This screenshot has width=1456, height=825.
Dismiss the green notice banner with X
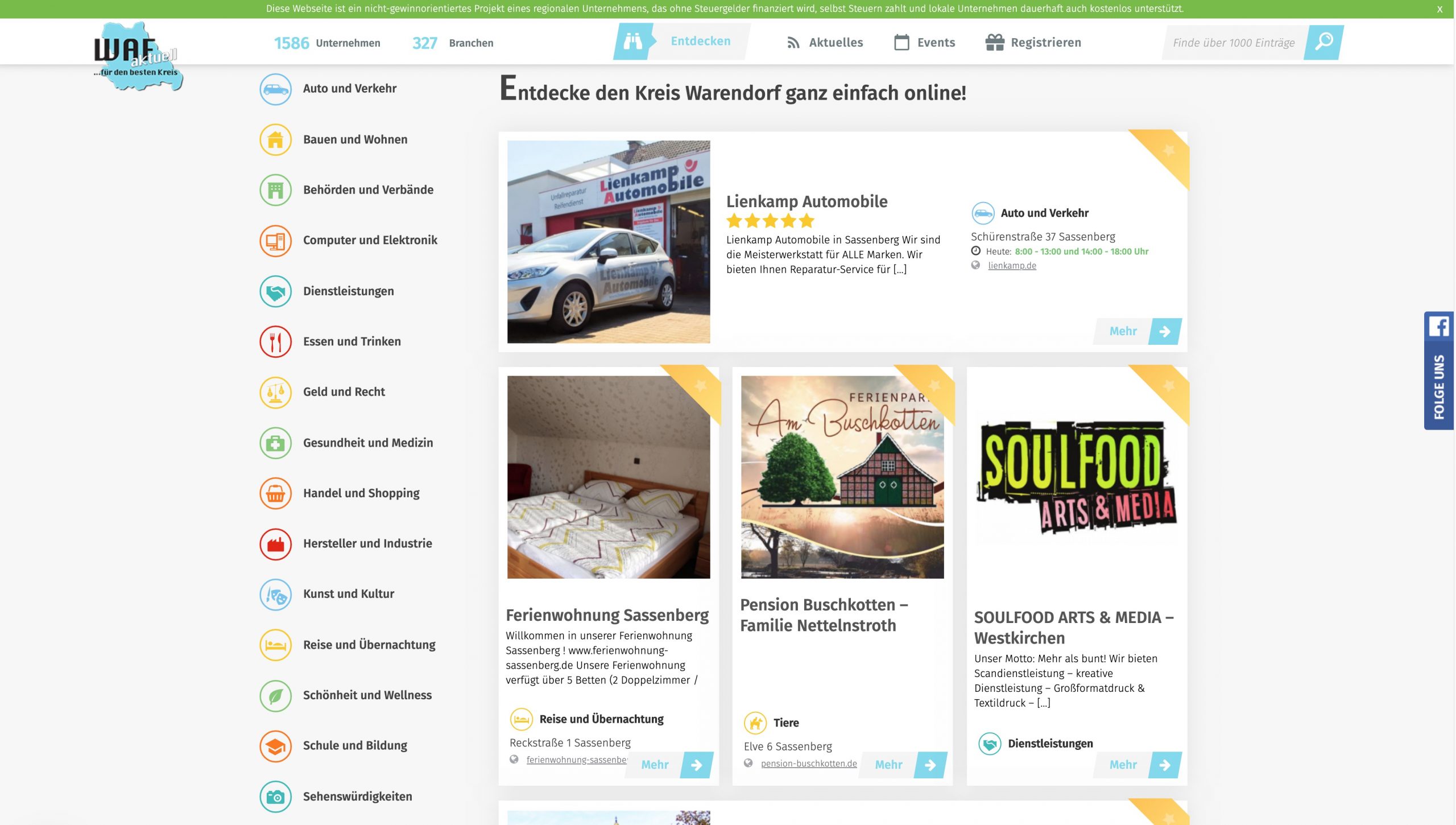(x=1440, y=9)
